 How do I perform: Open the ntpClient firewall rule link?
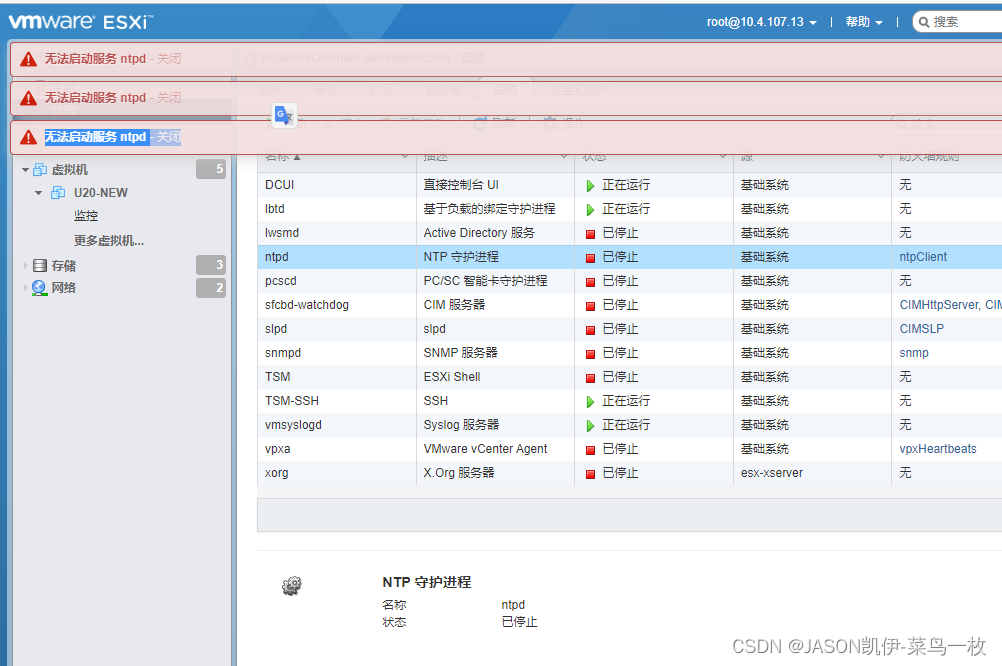tap(923, 256)
